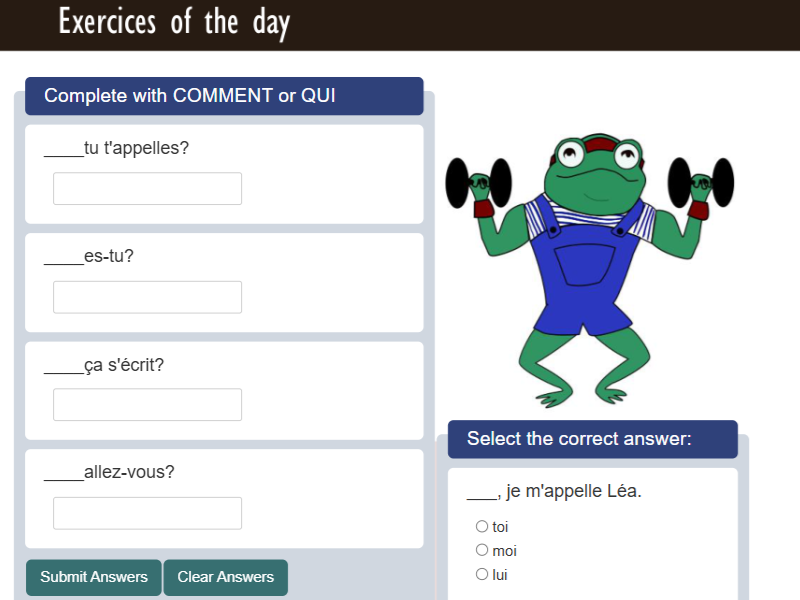The width and height of the screenshot is (800, 600).
Task: Click the '____tu t'appelles?' question text
Action: coord(117,148)
